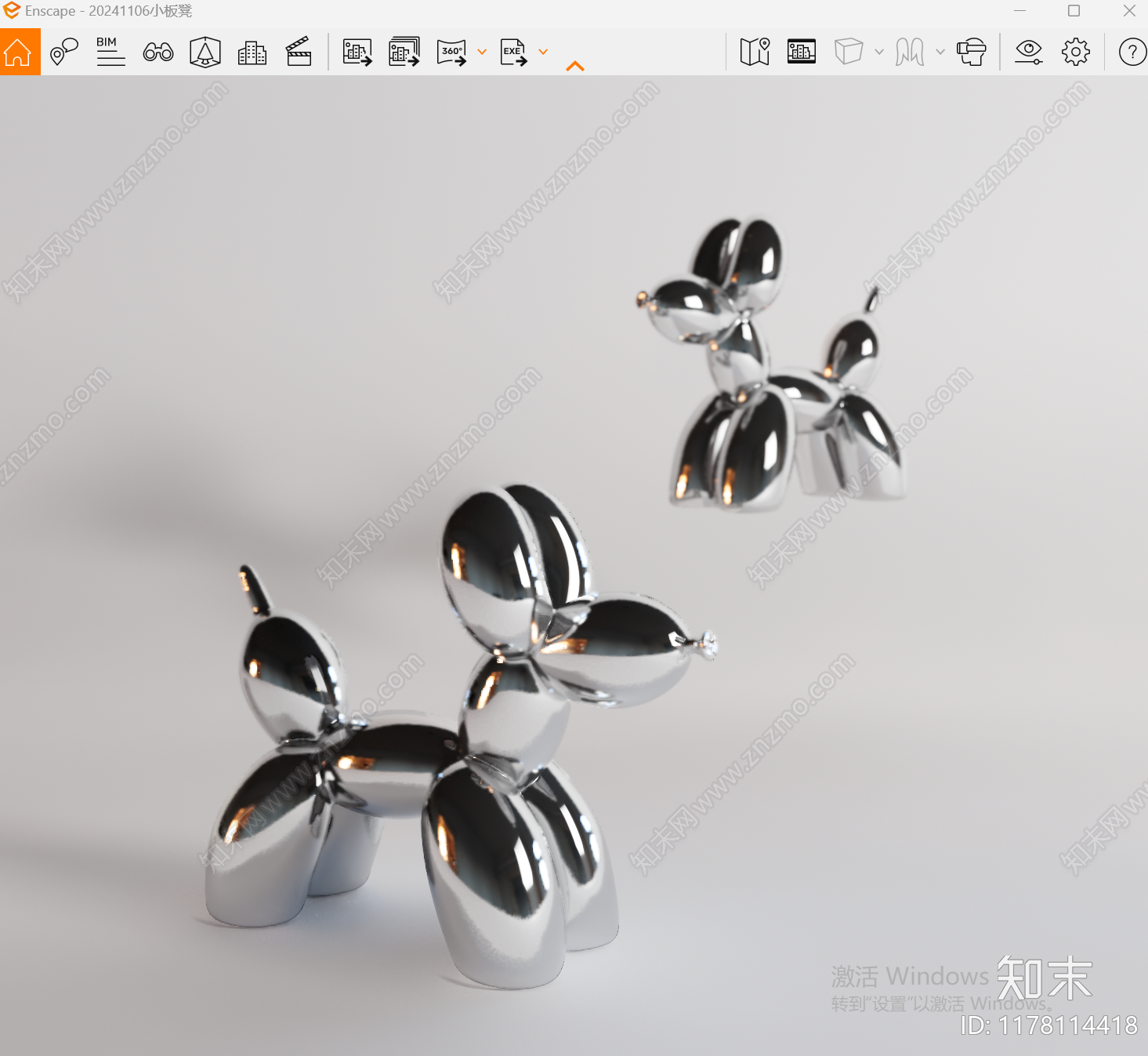Toggle the synchronized view projection icon
This screenshot has height=1056, width=1148.
point(205,53)
